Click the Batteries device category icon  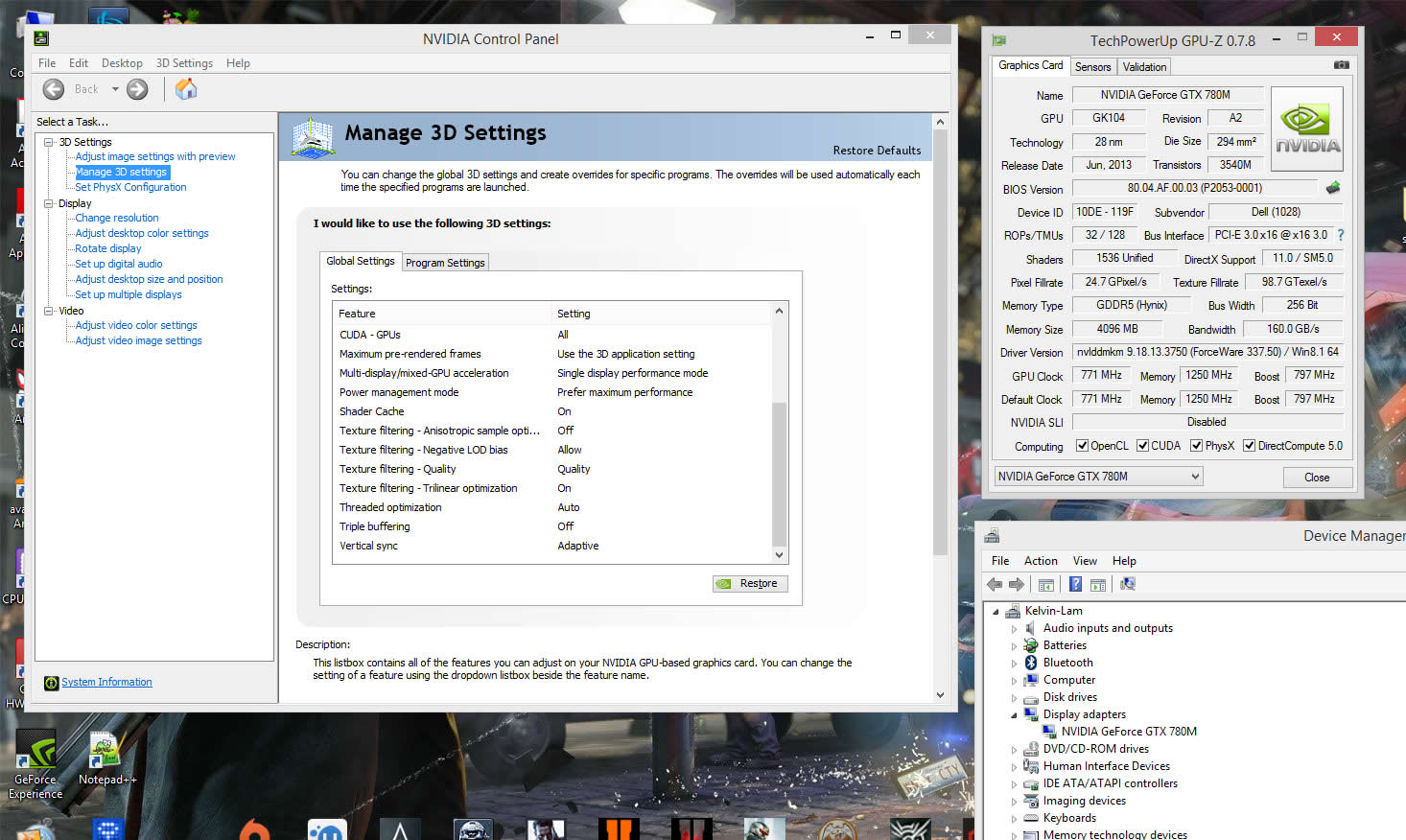1031,645
